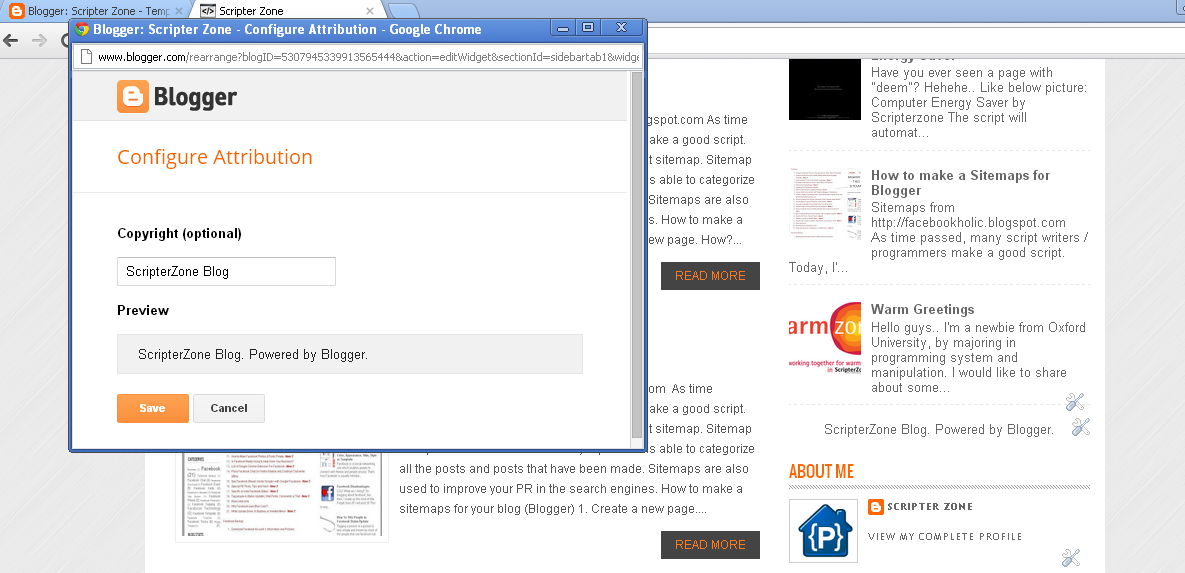
Task: Click wrench edit icon below Warm Greetings
Action: (x=1075, y=402)
